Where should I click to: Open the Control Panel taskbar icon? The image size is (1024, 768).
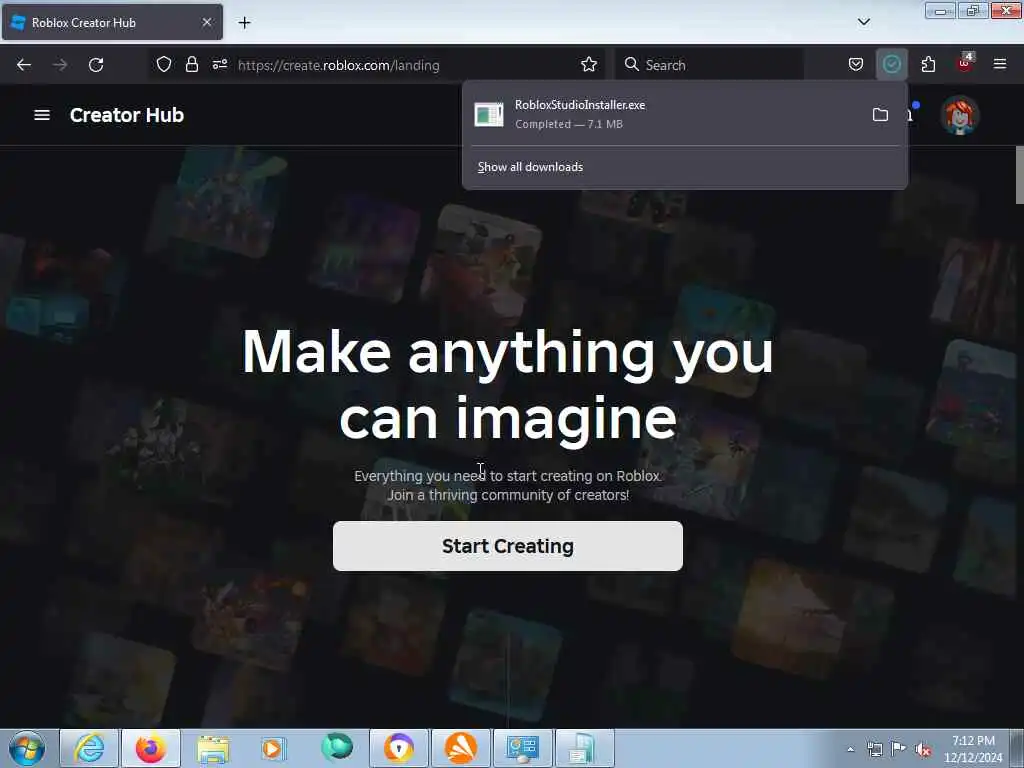coord(522,748)
